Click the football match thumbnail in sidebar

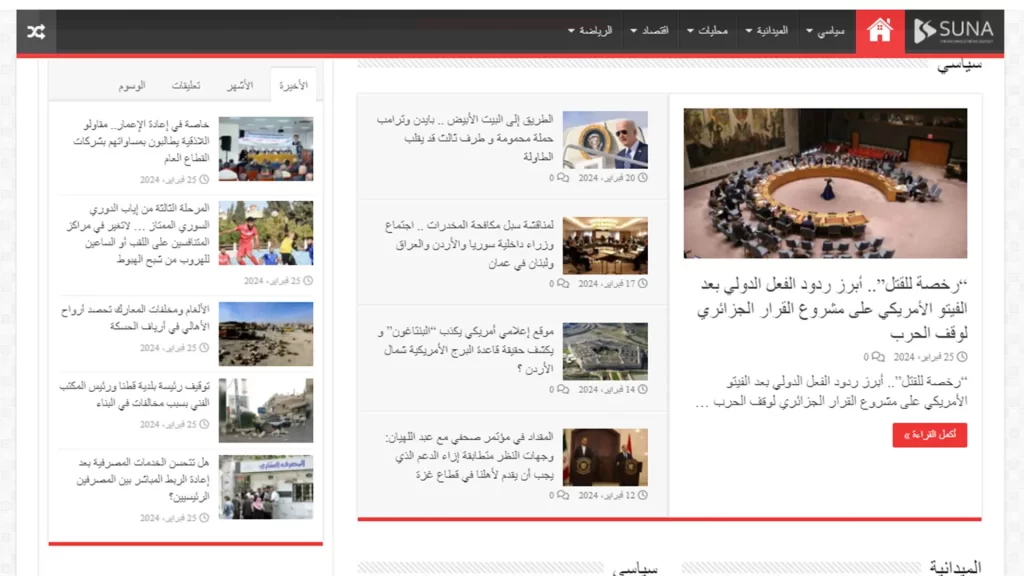coord(266,233)
